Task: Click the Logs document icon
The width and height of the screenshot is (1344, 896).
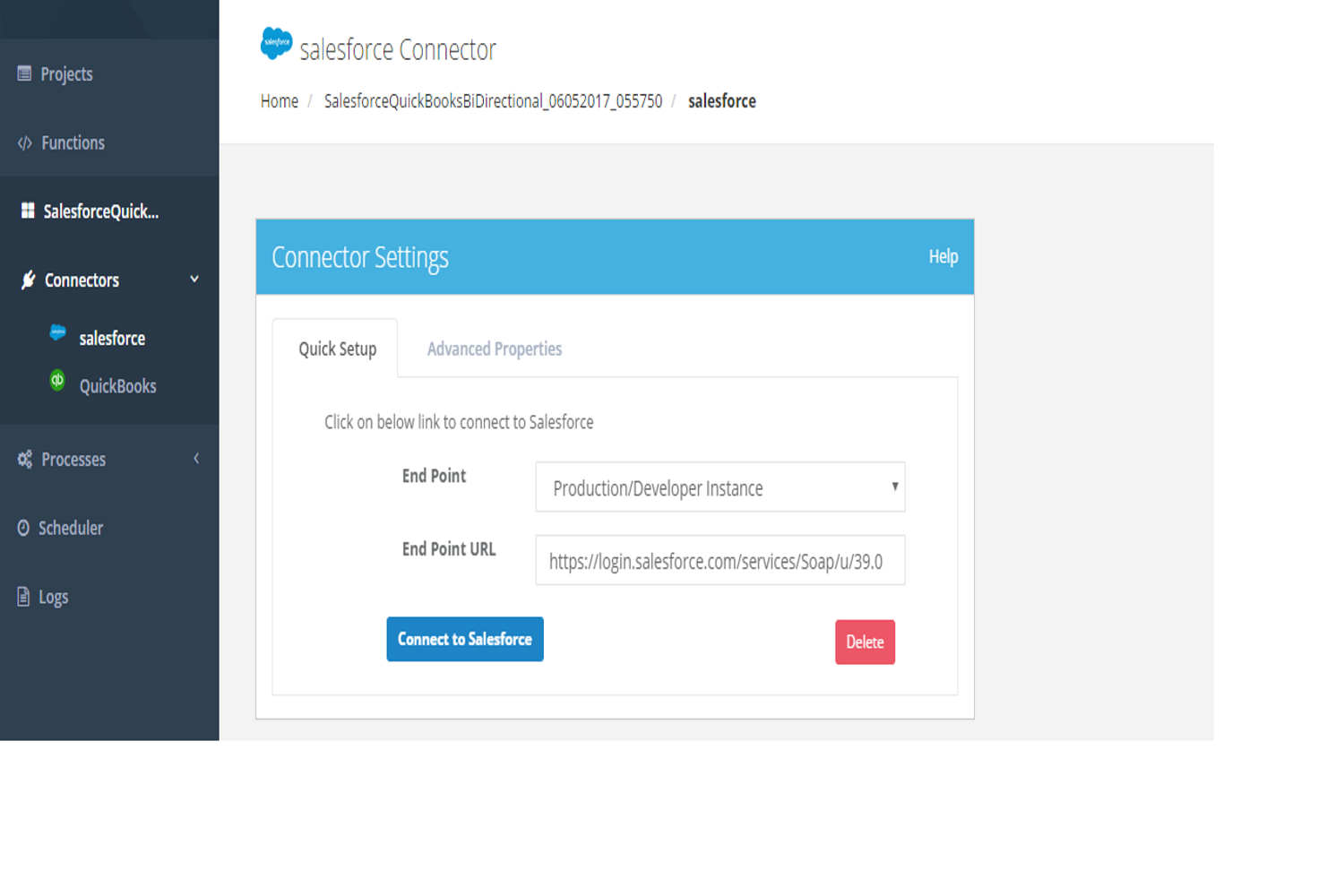Action: tap(23, 597)
